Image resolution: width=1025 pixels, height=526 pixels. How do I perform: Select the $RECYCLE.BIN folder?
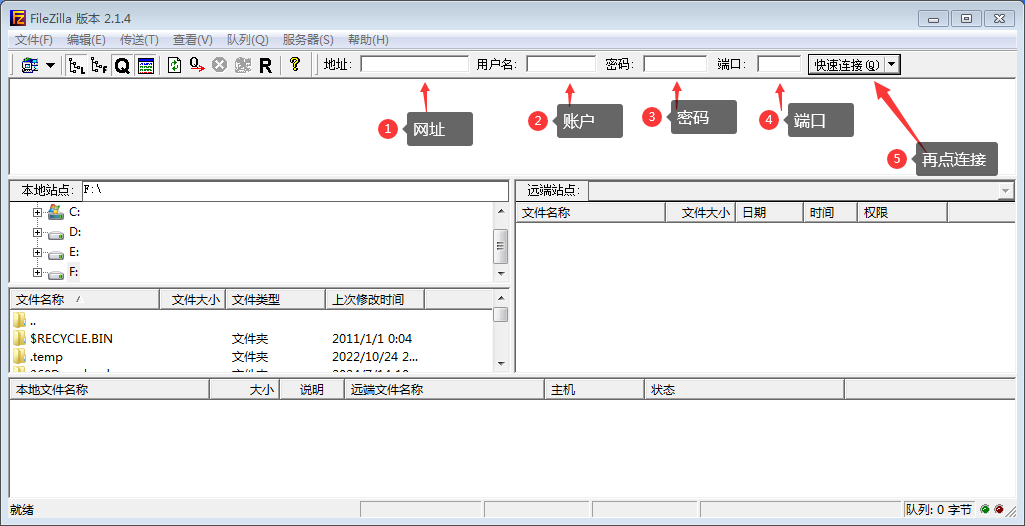(x=71, y=338)
